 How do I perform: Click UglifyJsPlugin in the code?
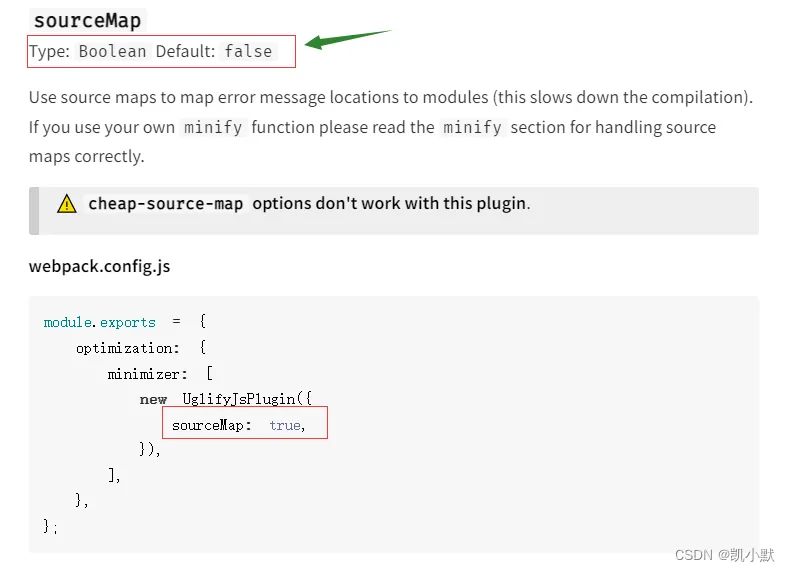pyautogui.click(x=239, y=400)
